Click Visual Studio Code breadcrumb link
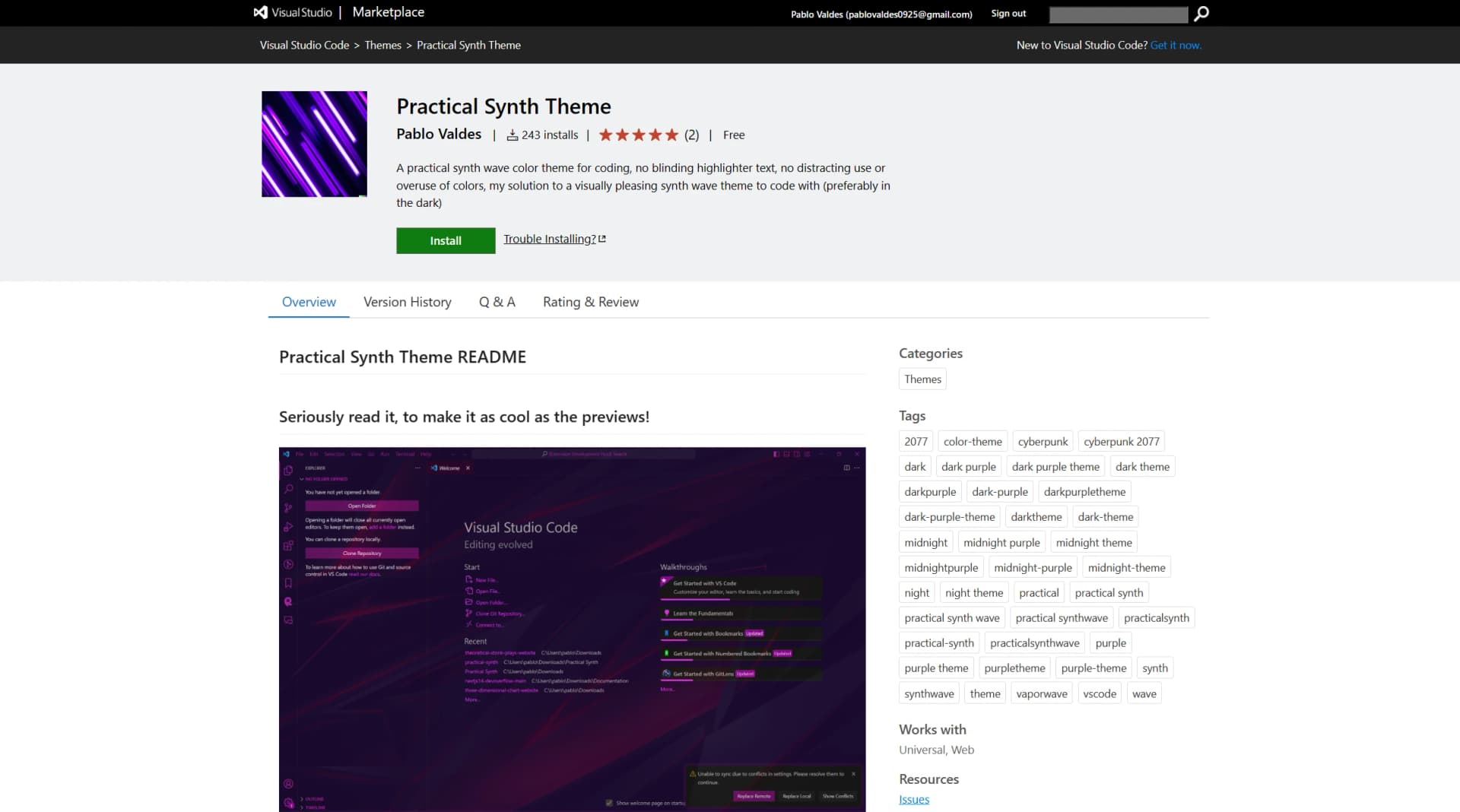 pos(304,45)
